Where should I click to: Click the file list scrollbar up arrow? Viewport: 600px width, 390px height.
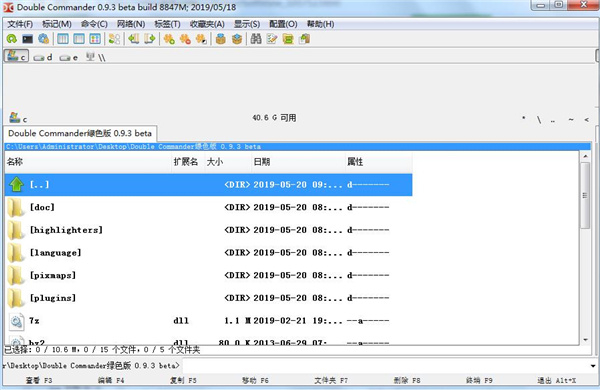pos(585,156)
